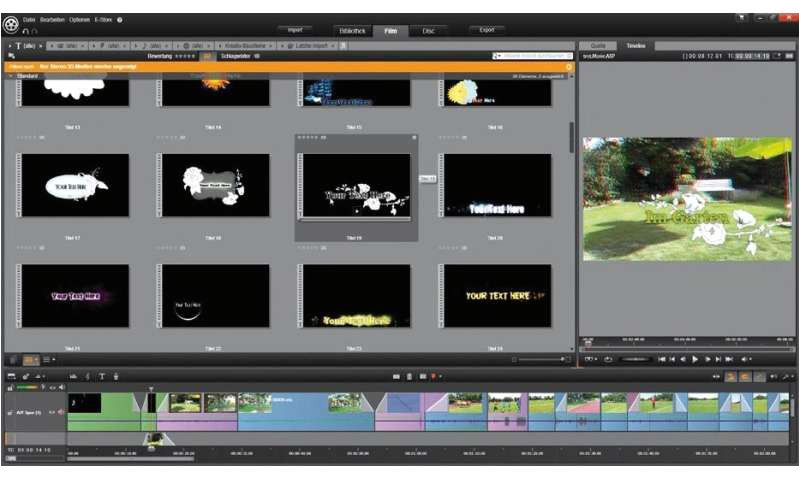Select the Title text tool in timeline toolbar

pos(102,376)
